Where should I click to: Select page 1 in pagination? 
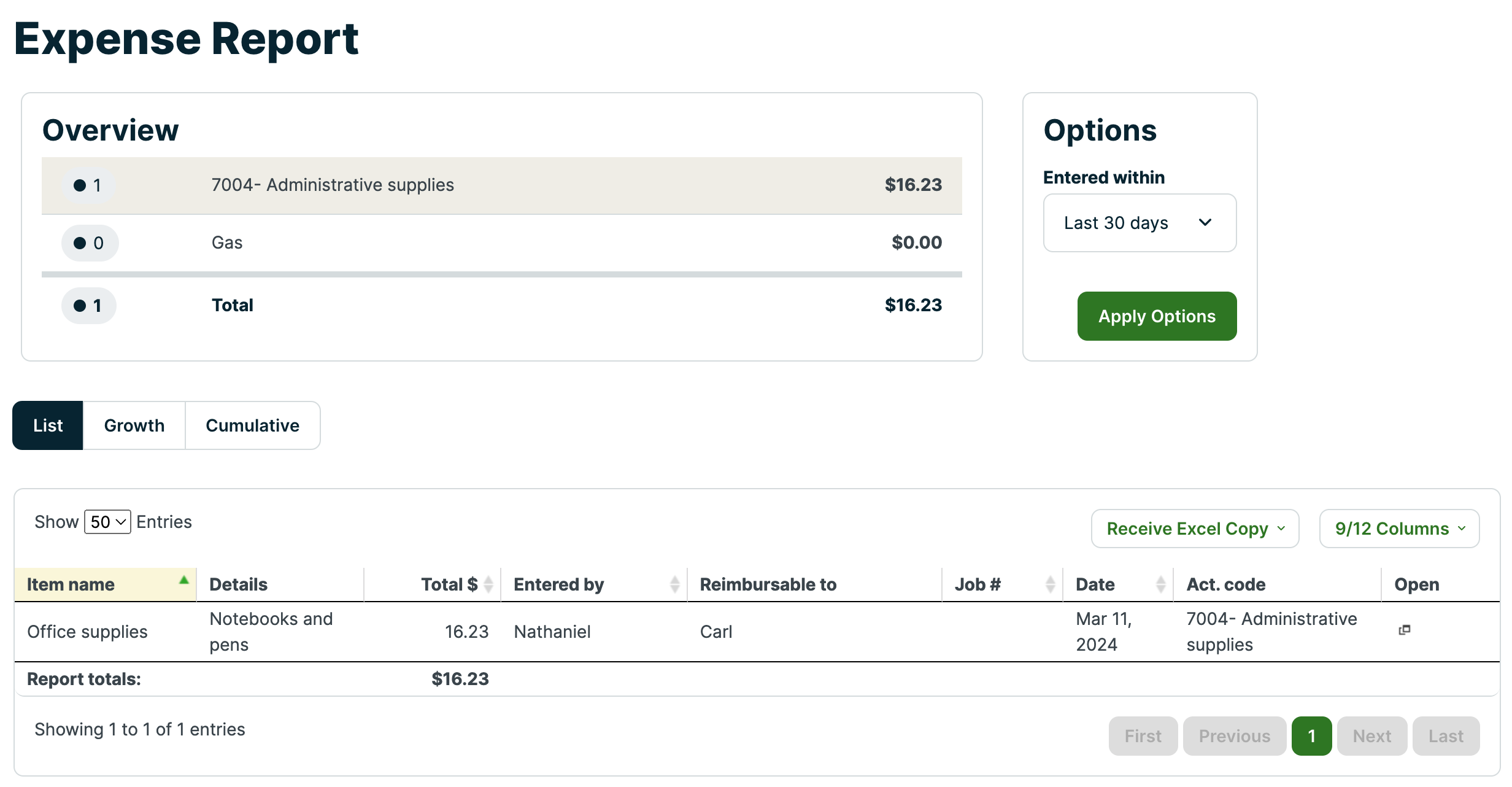[x=1312, y=735]
